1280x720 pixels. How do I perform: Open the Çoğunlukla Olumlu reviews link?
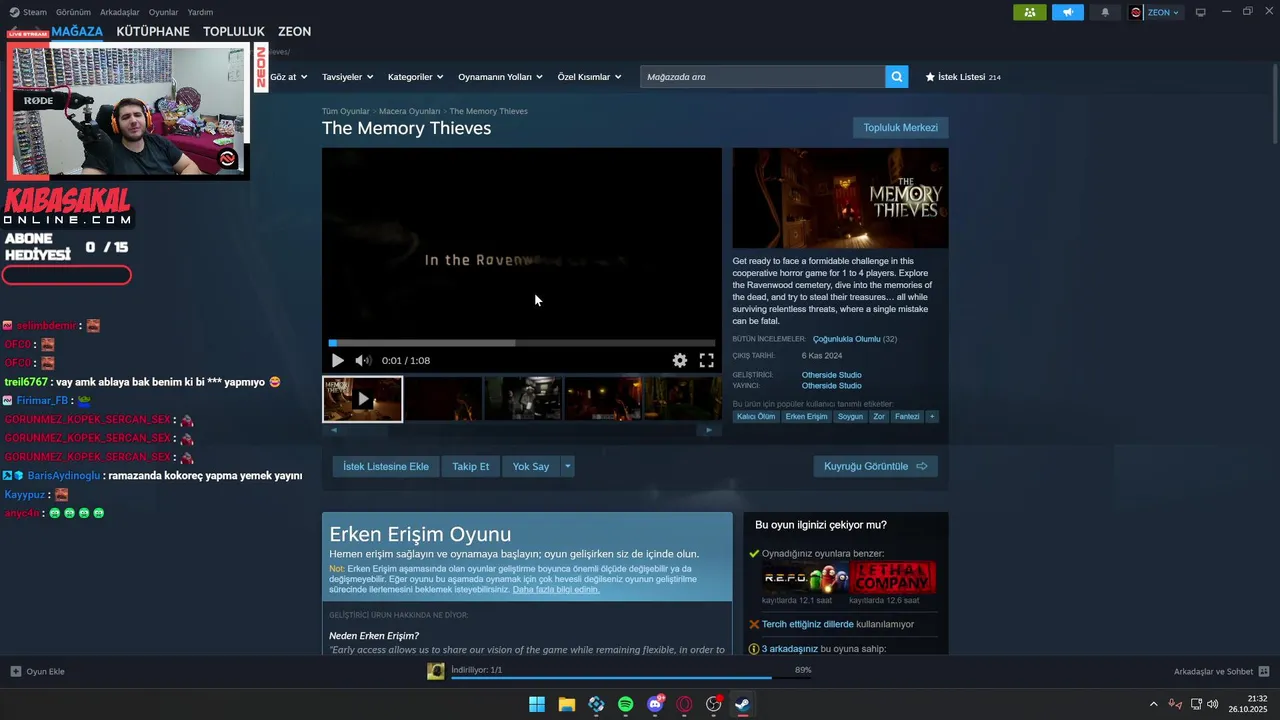coord(846,339)
